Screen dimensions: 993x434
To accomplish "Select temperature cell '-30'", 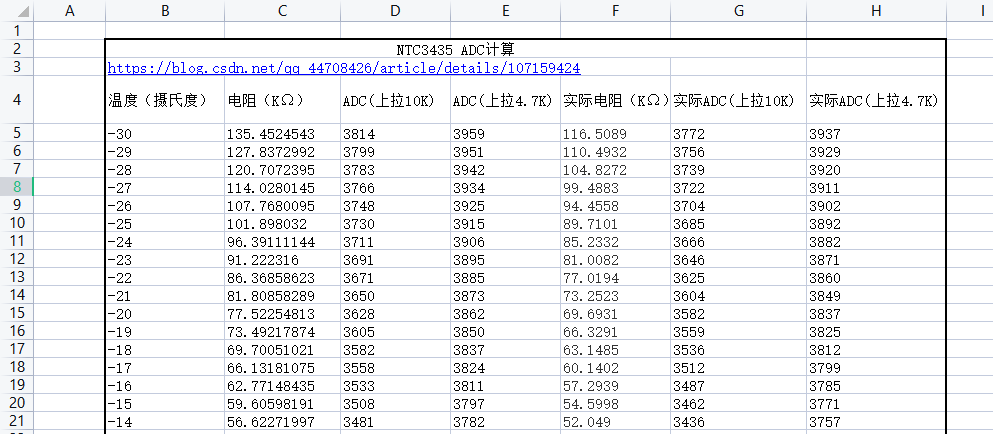I will [165, 134].
